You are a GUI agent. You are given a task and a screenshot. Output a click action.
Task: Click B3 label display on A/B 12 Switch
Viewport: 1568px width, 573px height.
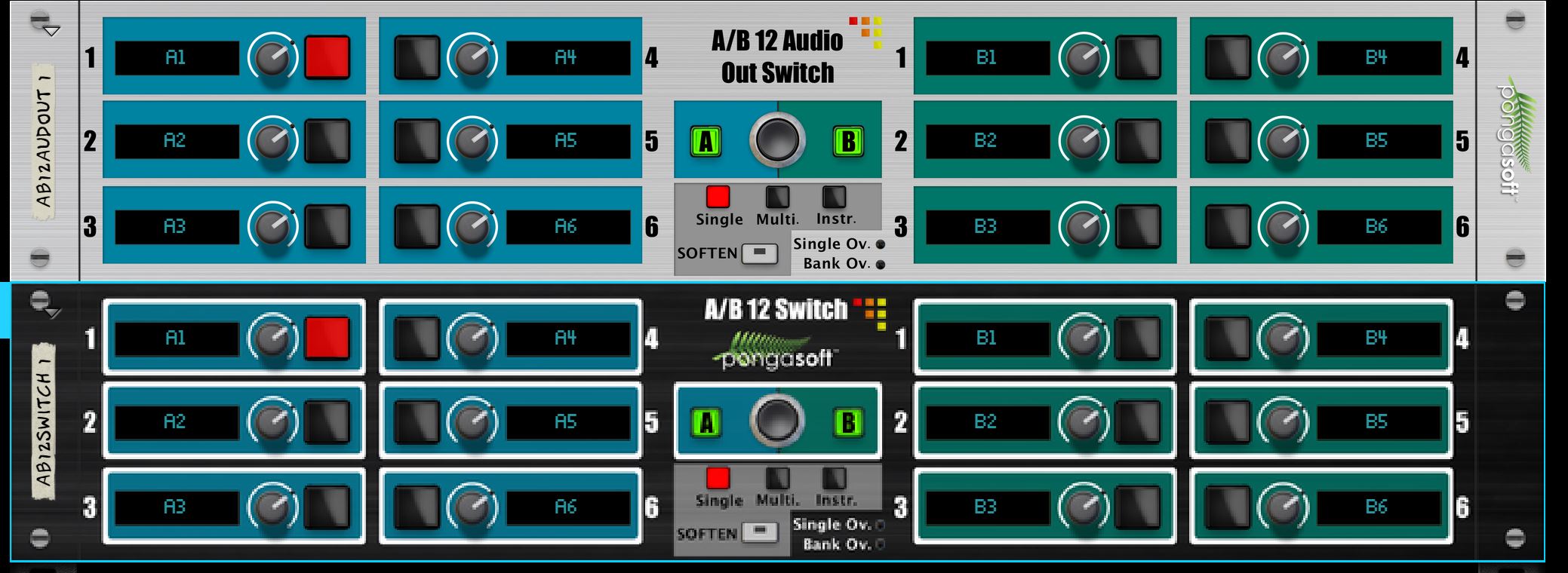pyautogui.click(x=988, y=507)
